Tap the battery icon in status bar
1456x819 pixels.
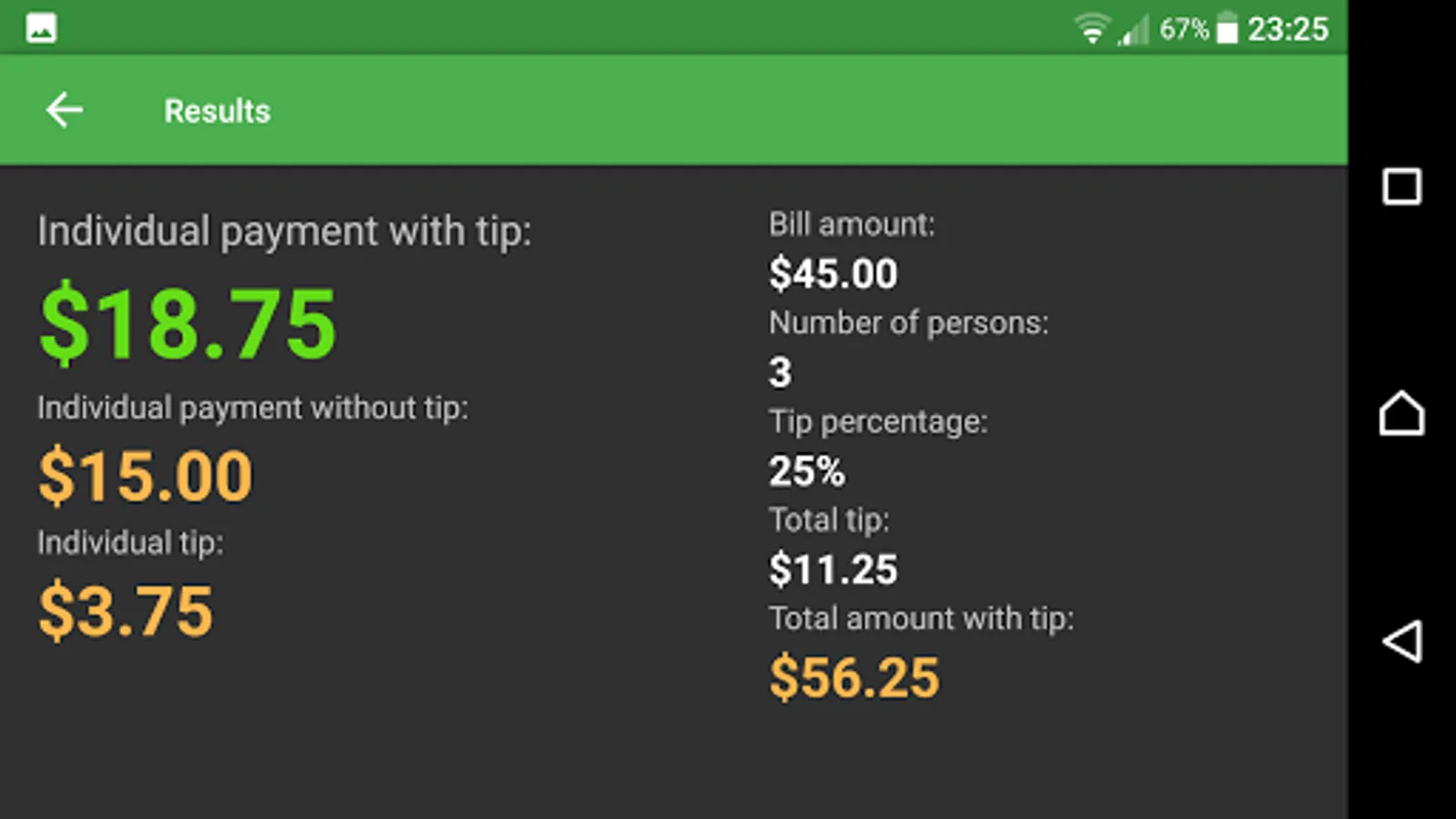coord(1227,29)
